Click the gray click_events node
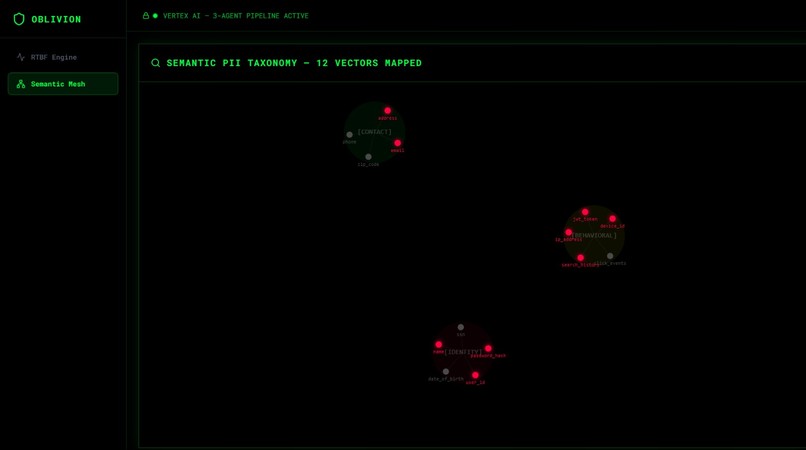This screenshot has height=450, width=806. tap(610, 256)
